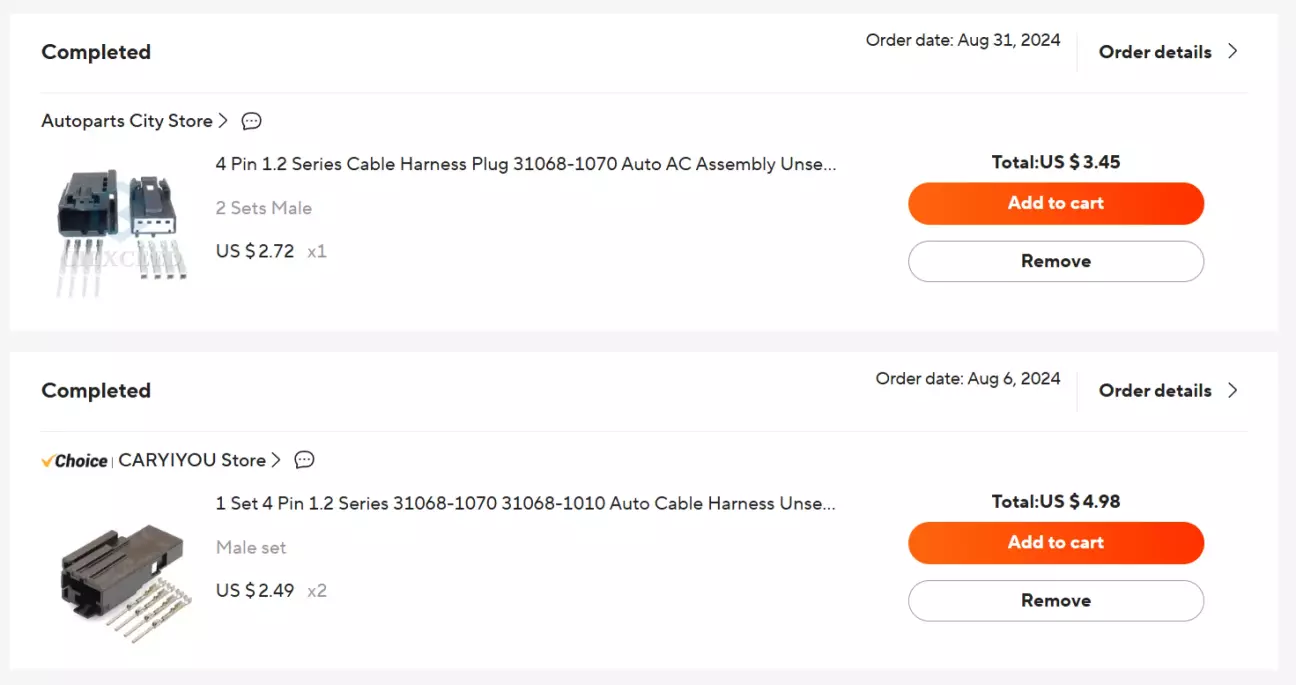Visit Autoparts City Store page
The width and height of the screenshot is (1296, 685).
[127, 121]
